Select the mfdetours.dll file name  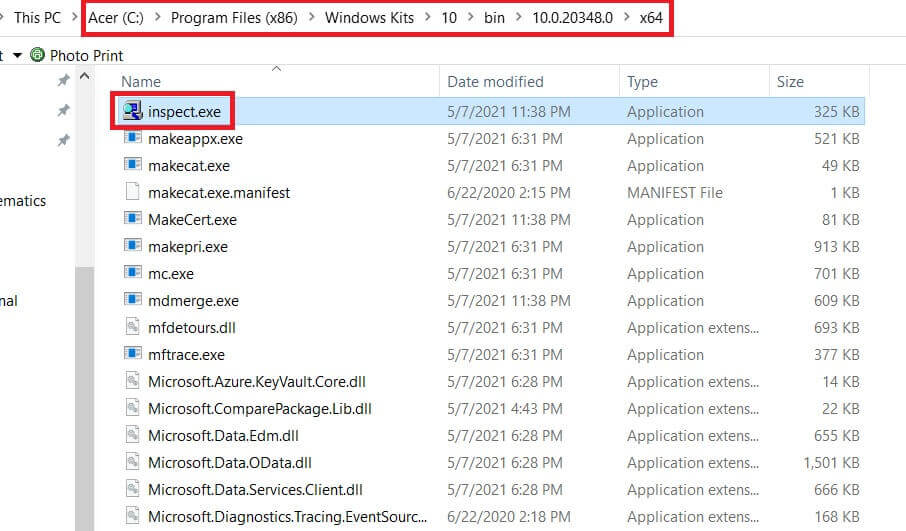[x=192, y=328]
